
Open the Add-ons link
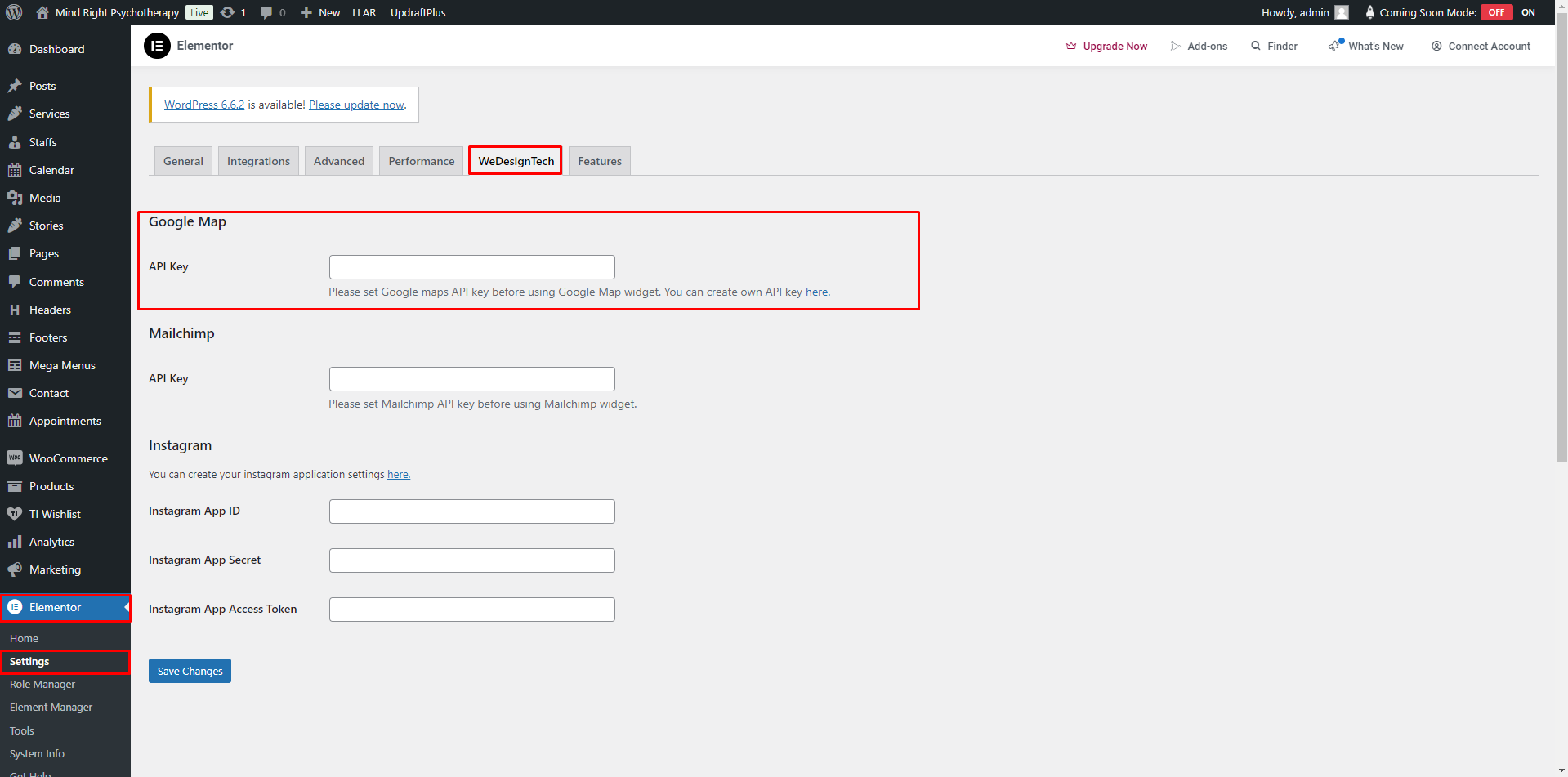point(1199,46)
